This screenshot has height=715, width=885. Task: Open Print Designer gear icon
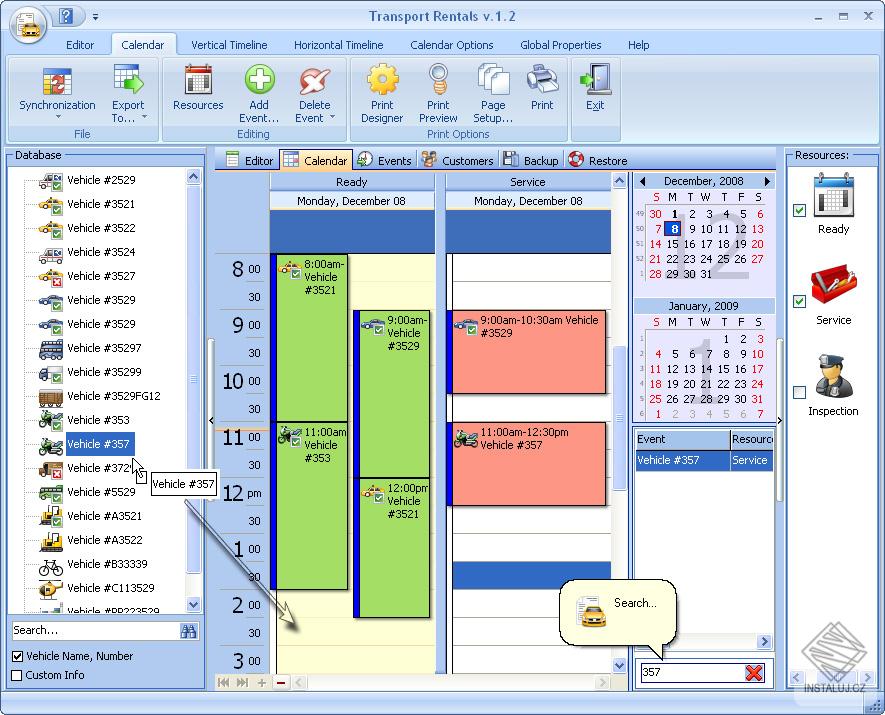(382, 80)
